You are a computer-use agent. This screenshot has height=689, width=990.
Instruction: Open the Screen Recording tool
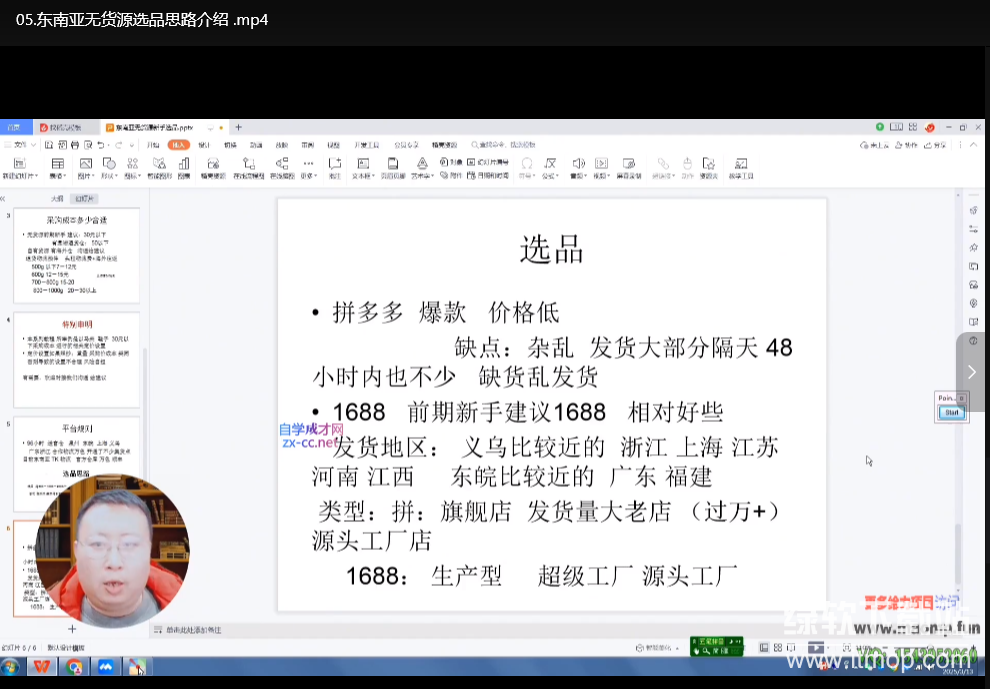point(628,164)
